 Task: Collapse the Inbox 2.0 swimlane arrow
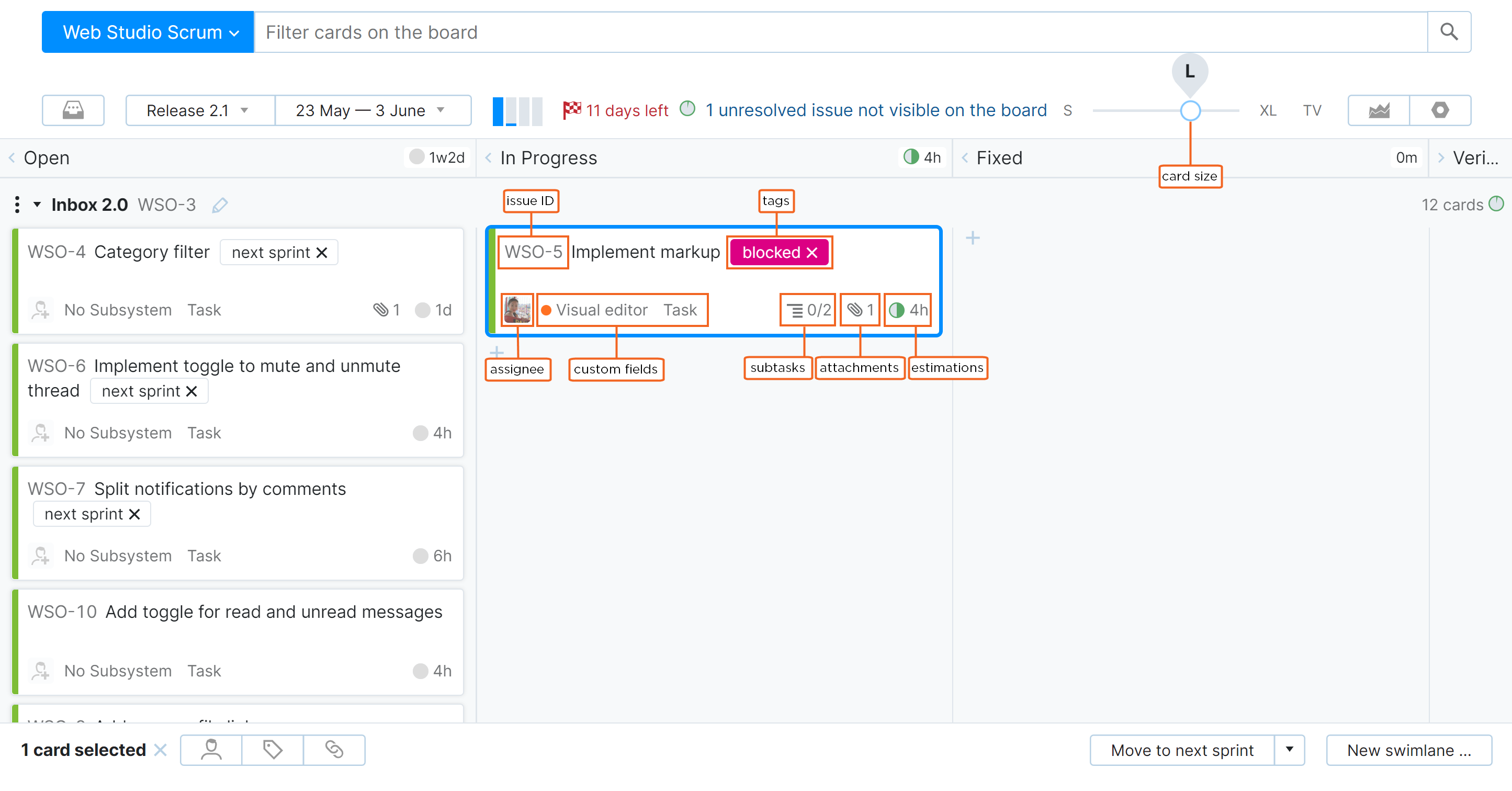pos(37,204)
